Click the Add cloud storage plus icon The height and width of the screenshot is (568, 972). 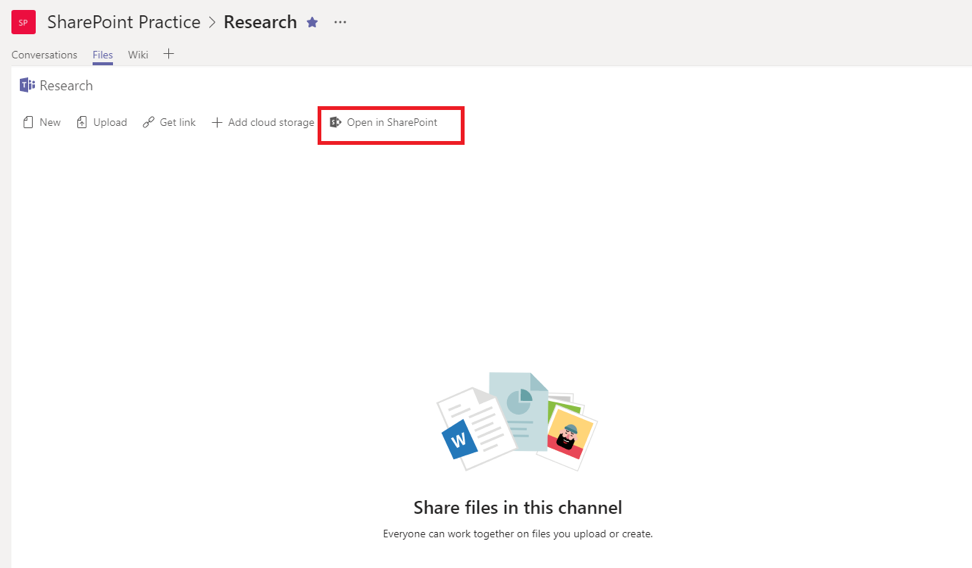pos(217,122)
